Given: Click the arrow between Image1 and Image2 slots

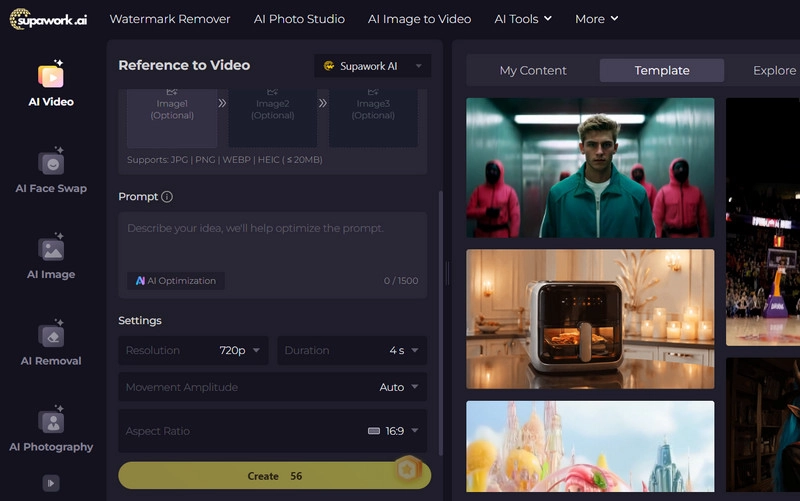Looking at the screenshot, I should (x=222, y=103).
